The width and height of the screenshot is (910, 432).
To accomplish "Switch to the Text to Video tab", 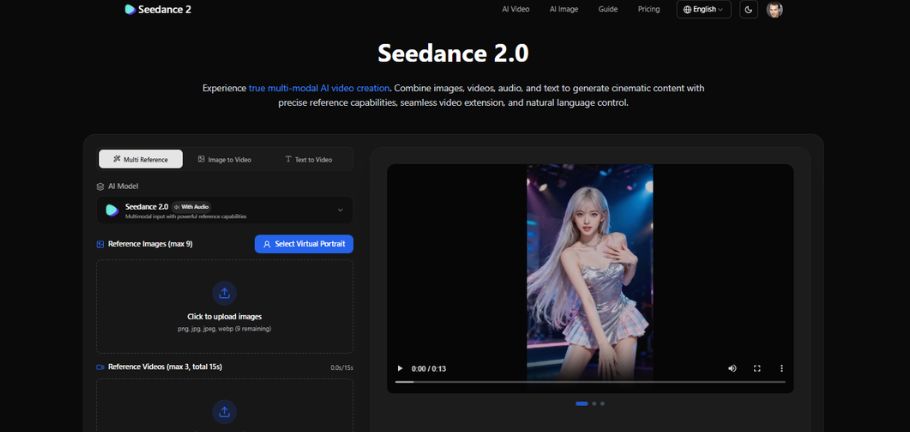I will (308, 159).
